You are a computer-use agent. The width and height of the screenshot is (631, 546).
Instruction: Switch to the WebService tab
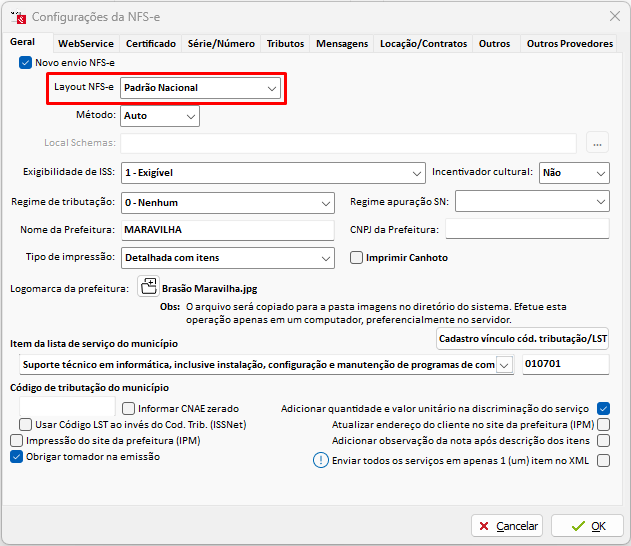(x=85, y=44)
